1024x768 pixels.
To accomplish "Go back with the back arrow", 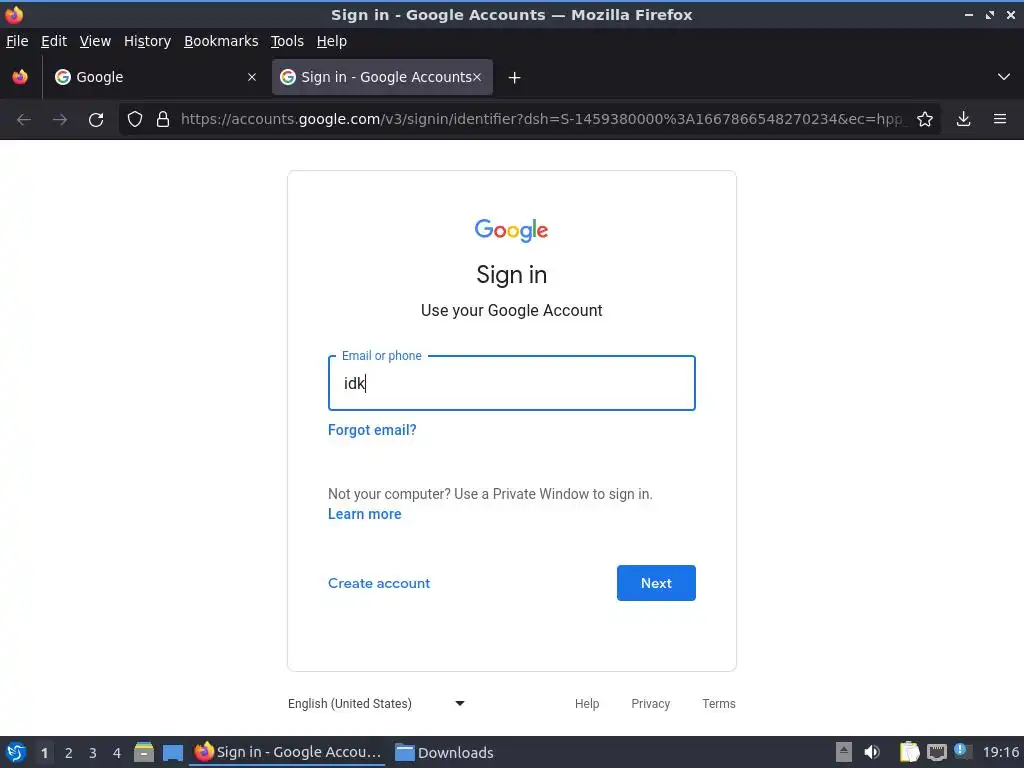I will click(24, 119).
